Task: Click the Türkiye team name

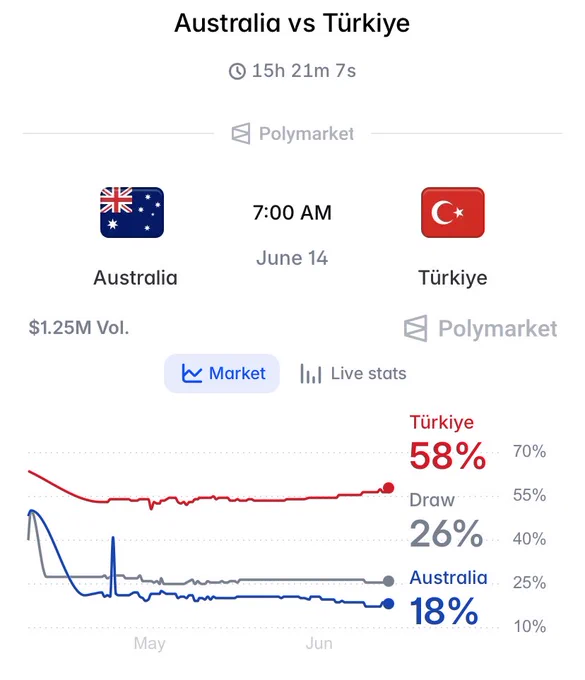Action: tap(453, 278)
